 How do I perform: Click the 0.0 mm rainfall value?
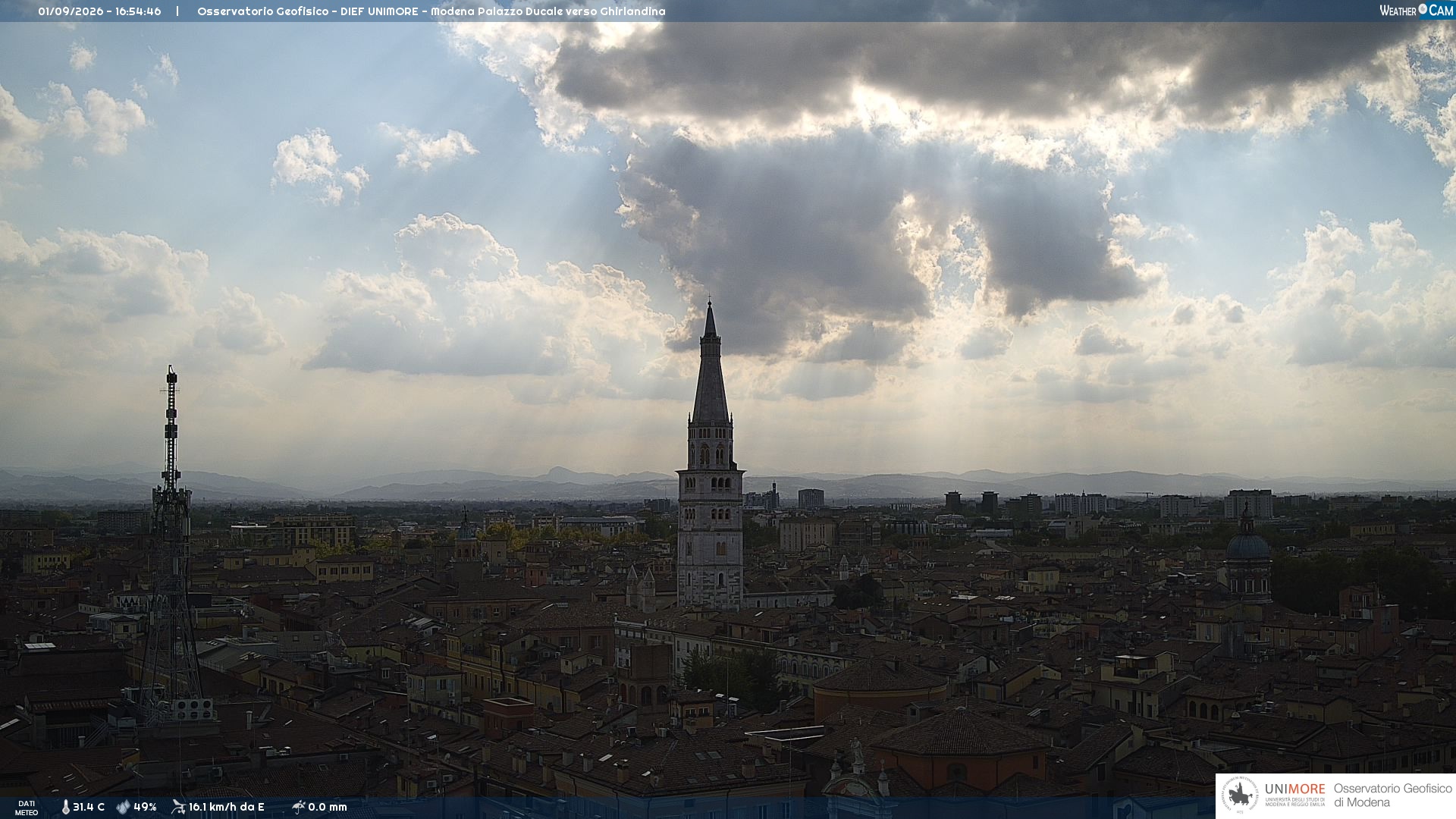click(328, 807)
